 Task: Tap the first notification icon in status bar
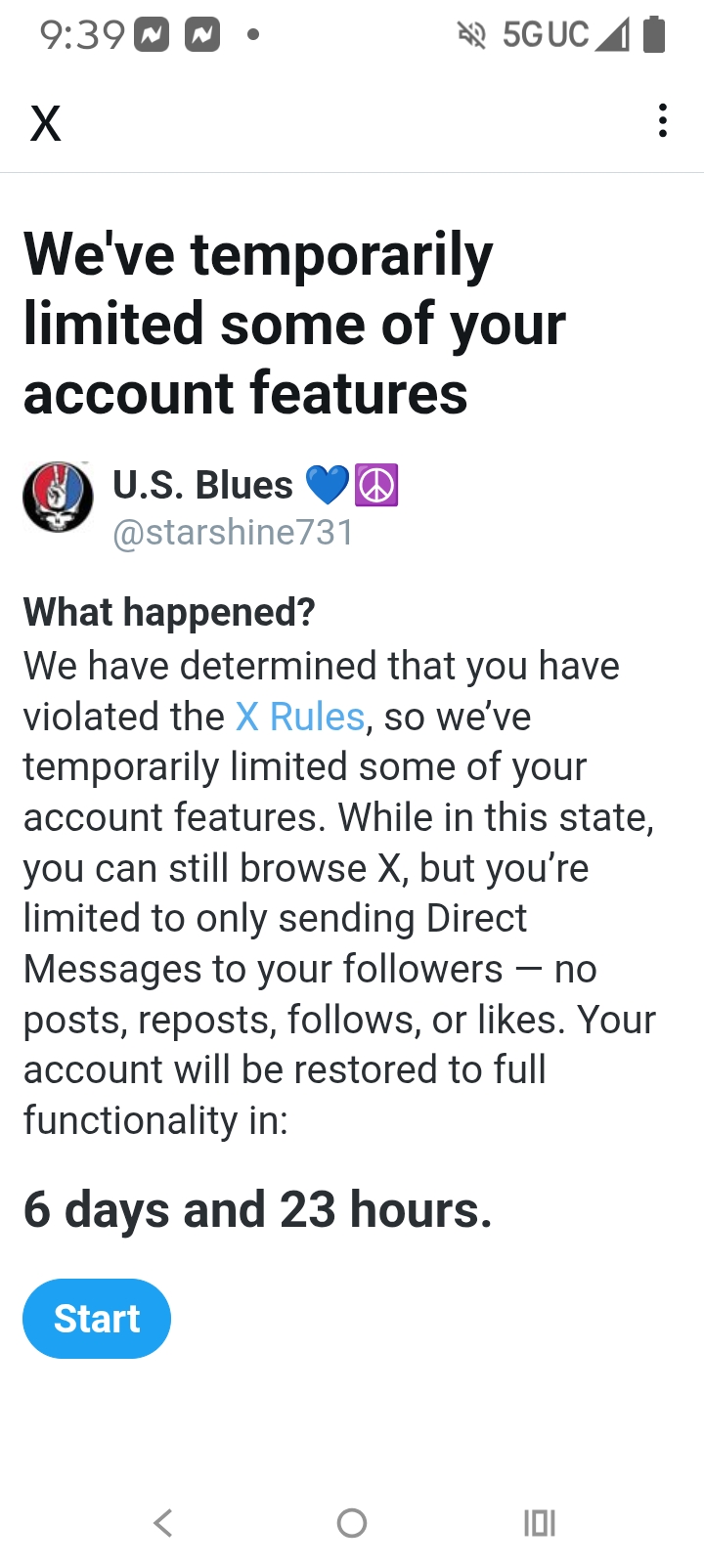(152, 36)
